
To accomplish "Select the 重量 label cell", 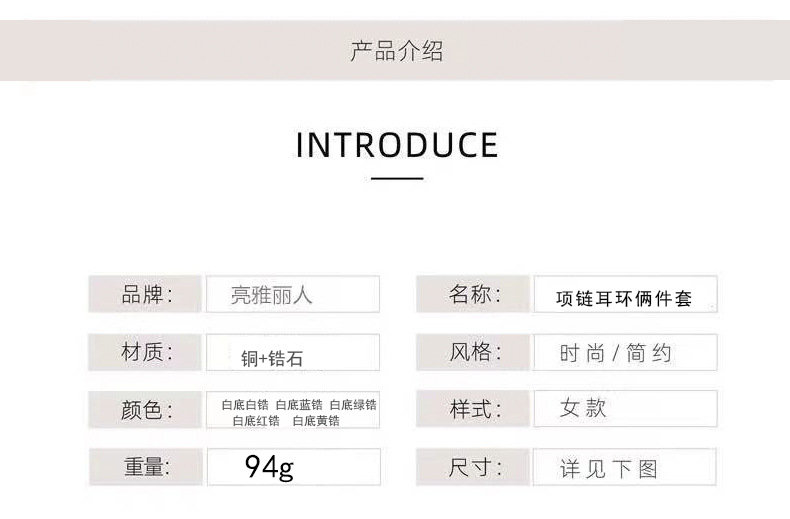I will [x=146, y=467].
